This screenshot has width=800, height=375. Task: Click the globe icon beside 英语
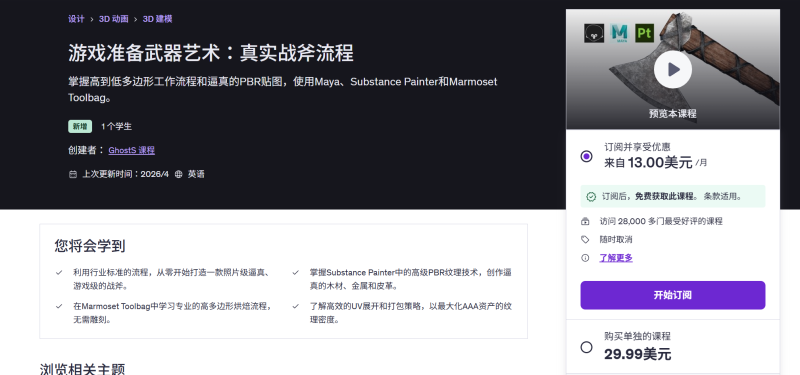coord(178,174)
